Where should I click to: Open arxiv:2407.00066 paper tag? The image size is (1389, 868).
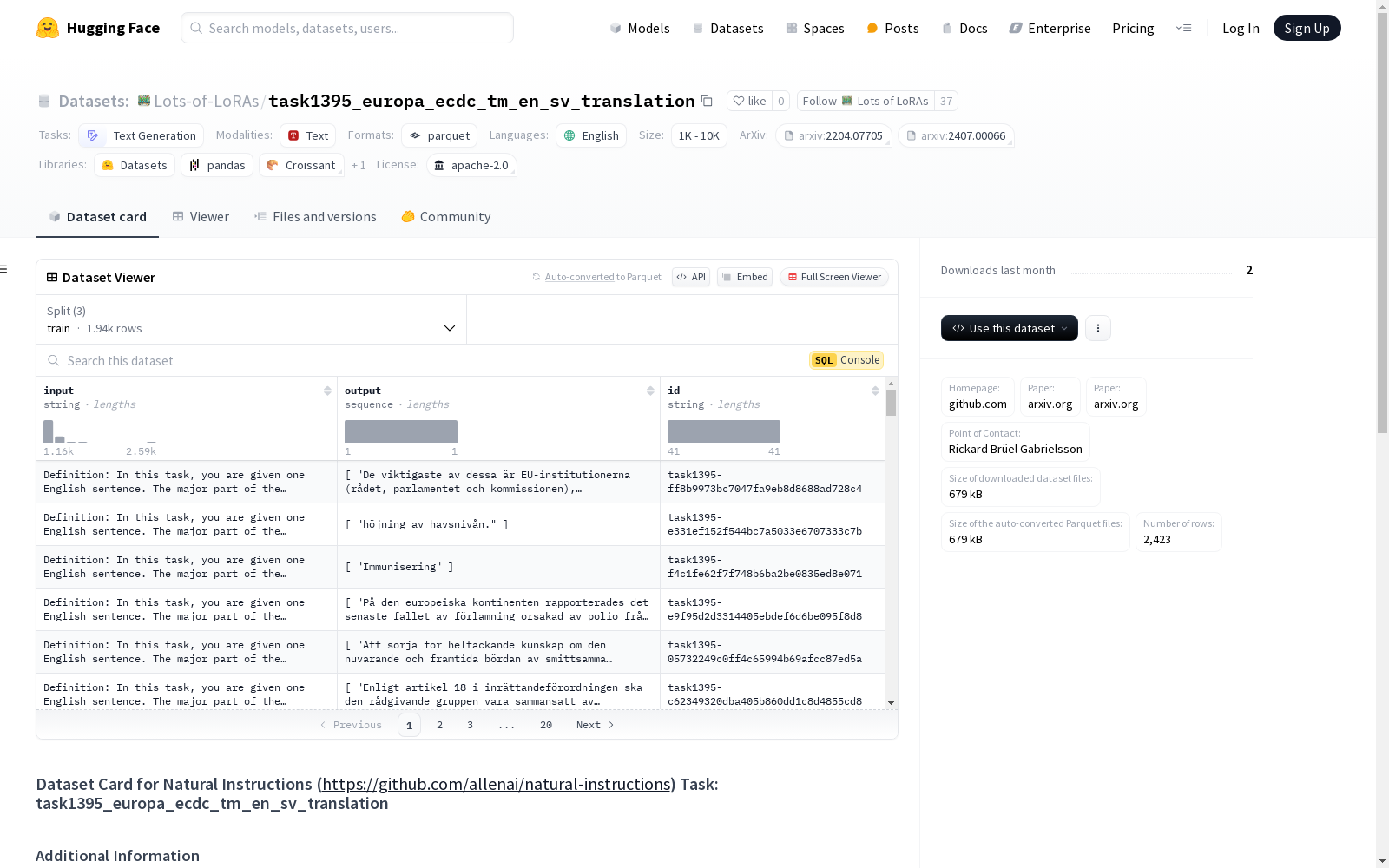pyautogui.click(x=956, y=135)
